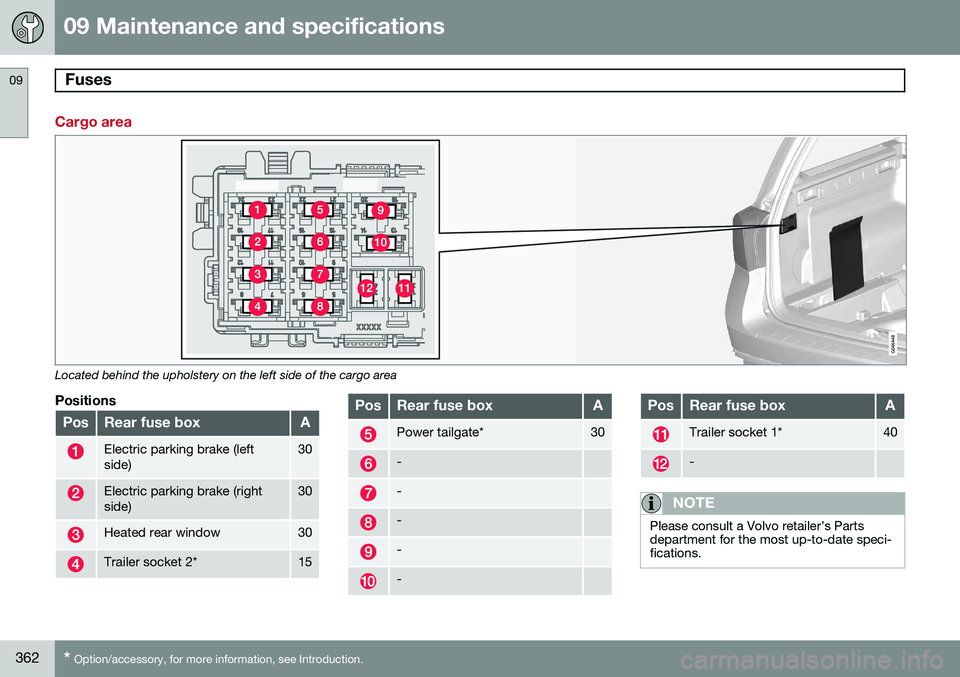Select fuse marker 11 in the fuse box diagram
The image size is (960, 677).
404,288
